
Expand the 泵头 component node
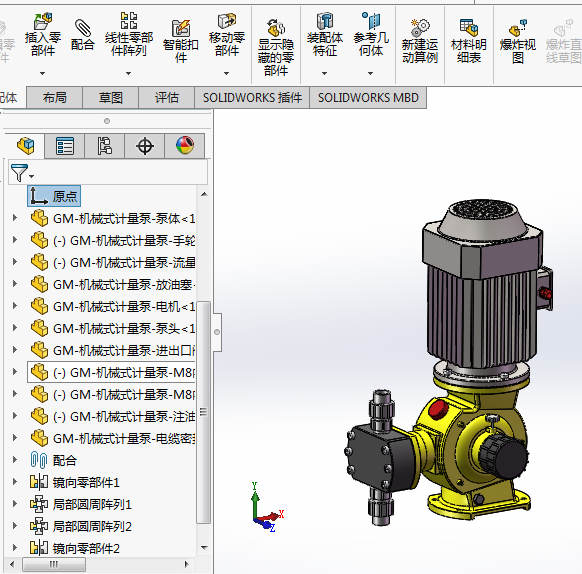[15, 327]
